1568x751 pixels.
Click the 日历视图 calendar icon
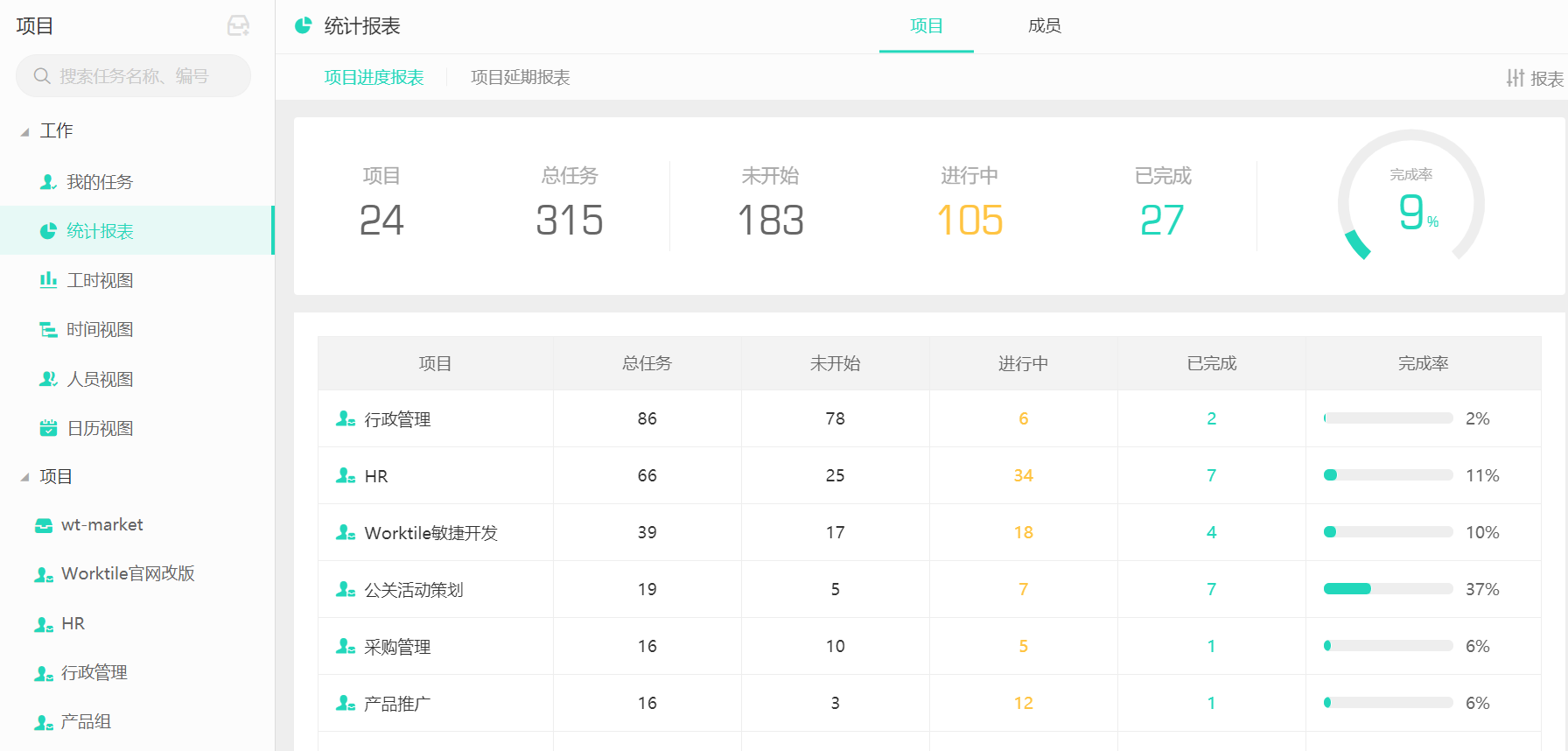48,428
